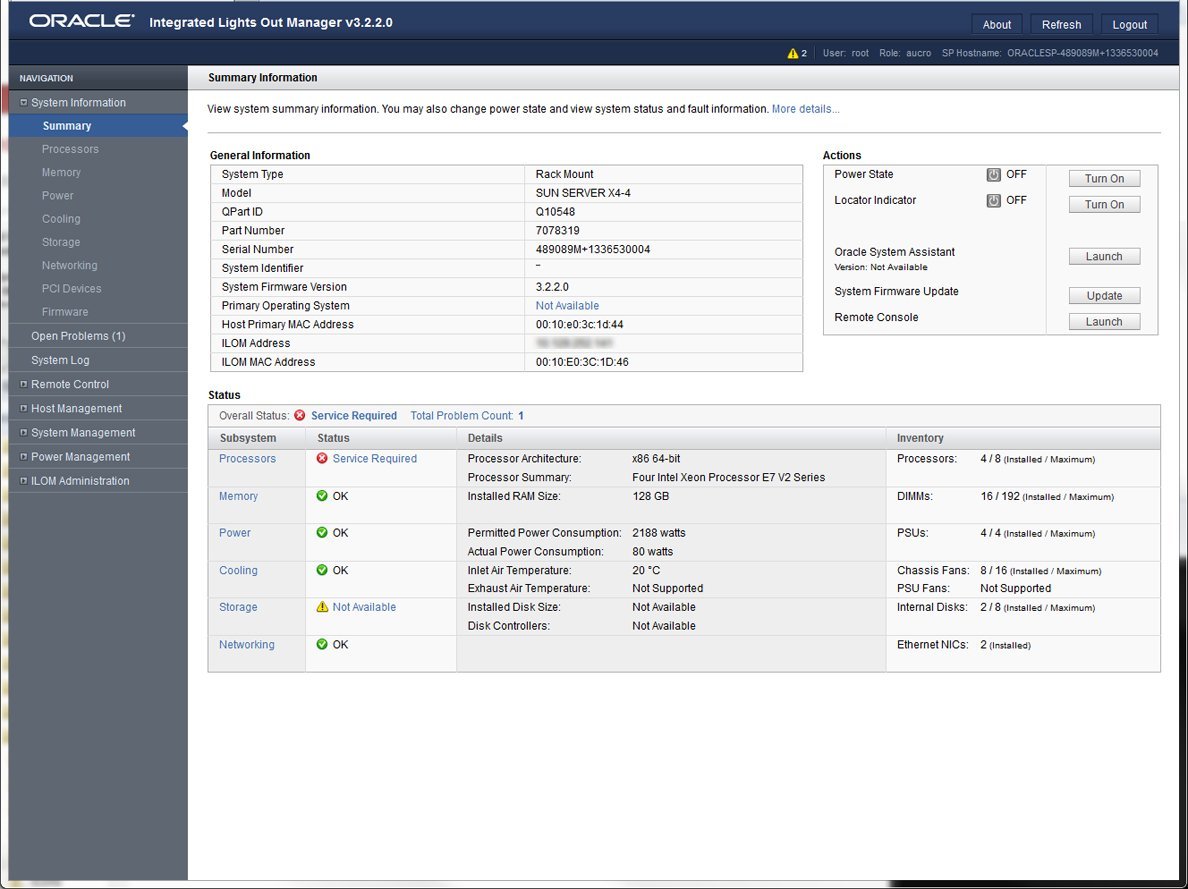Viewport: 1188px width, 889px height.
Task: Click the System Firmware Update button
Action: tap(1104, 296)
